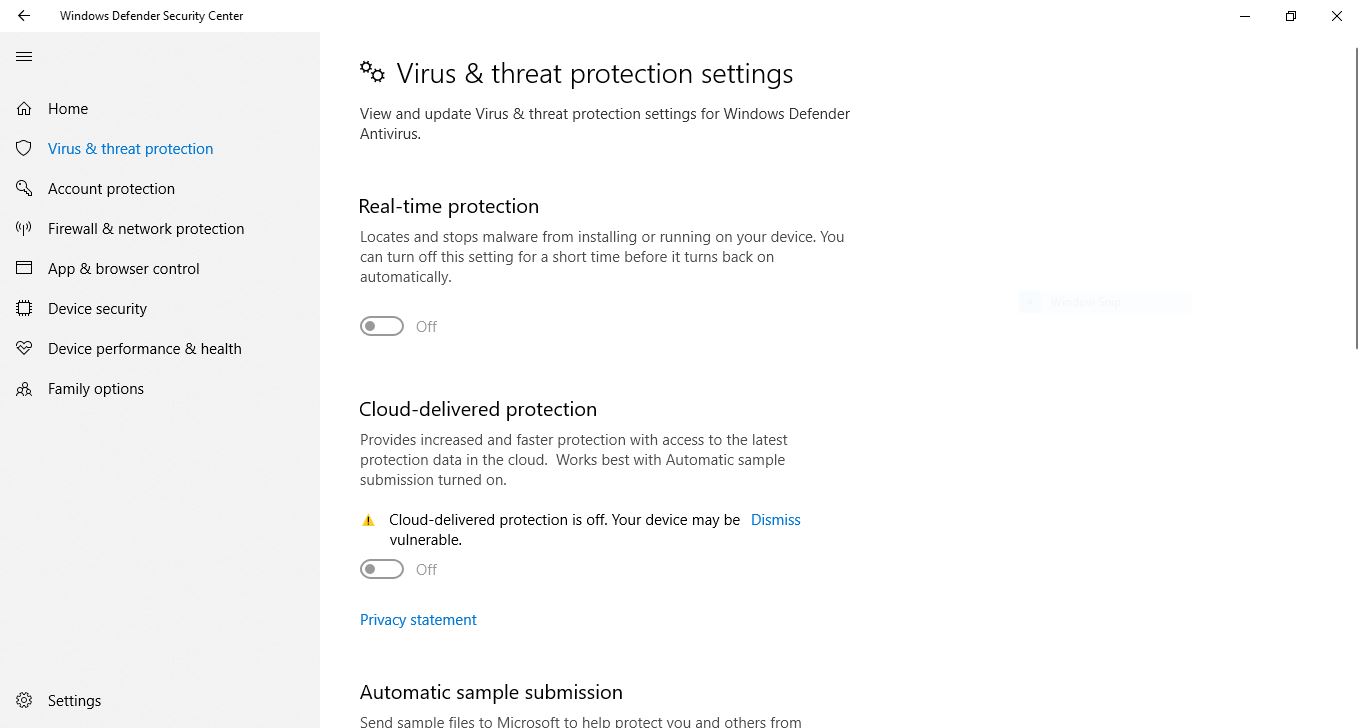Click the Home icon in sidebar
Viewport: 1360px width, 728px height.
pos(24,109)
